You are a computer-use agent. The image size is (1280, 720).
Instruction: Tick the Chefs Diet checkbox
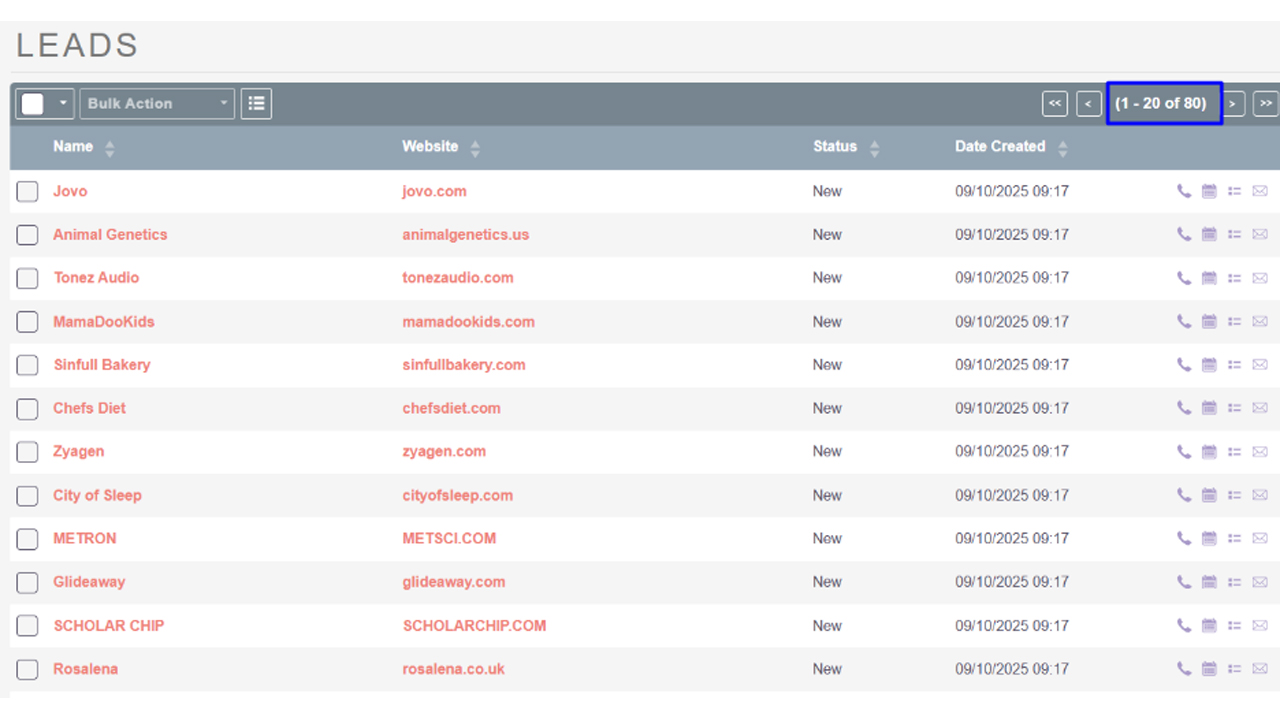pyautogui.click(x=27, y=408)
